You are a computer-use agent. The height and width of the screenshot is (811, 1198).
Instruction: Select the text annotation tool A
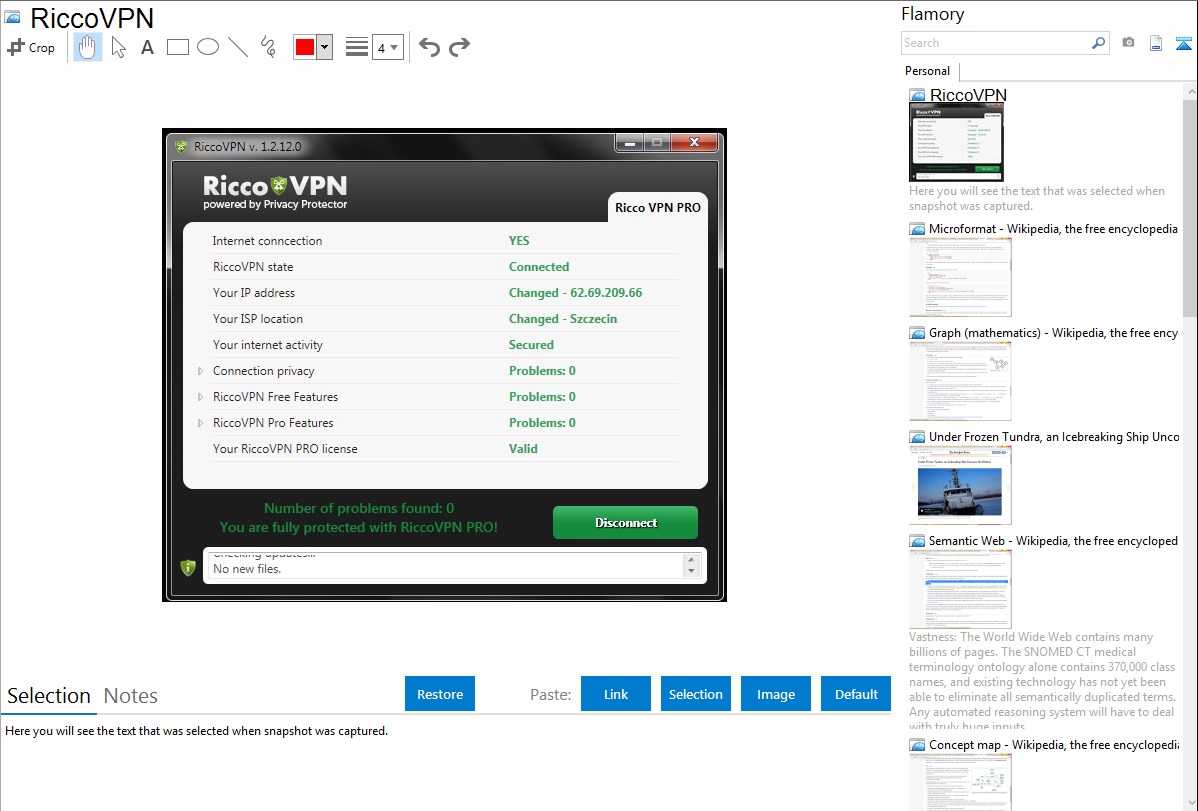pos(147,47)
